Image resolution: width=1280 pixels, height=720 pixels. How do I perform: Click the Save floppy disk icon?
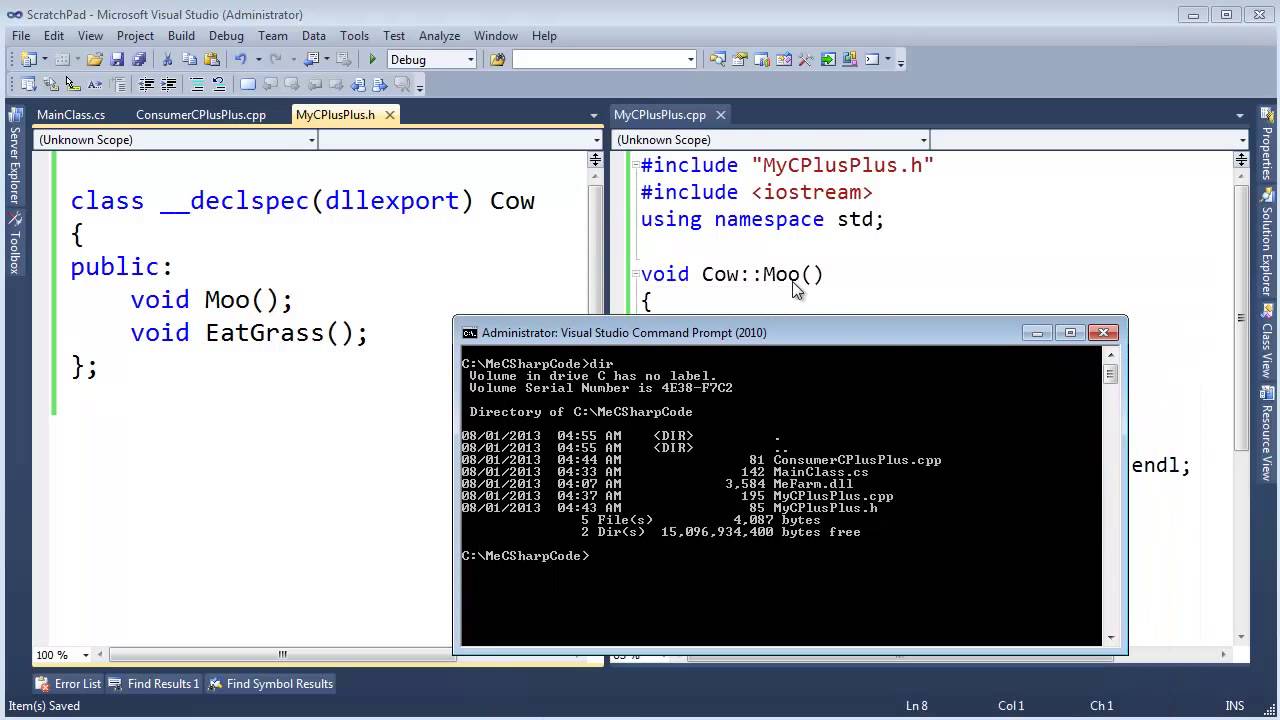tap(117, 60)
